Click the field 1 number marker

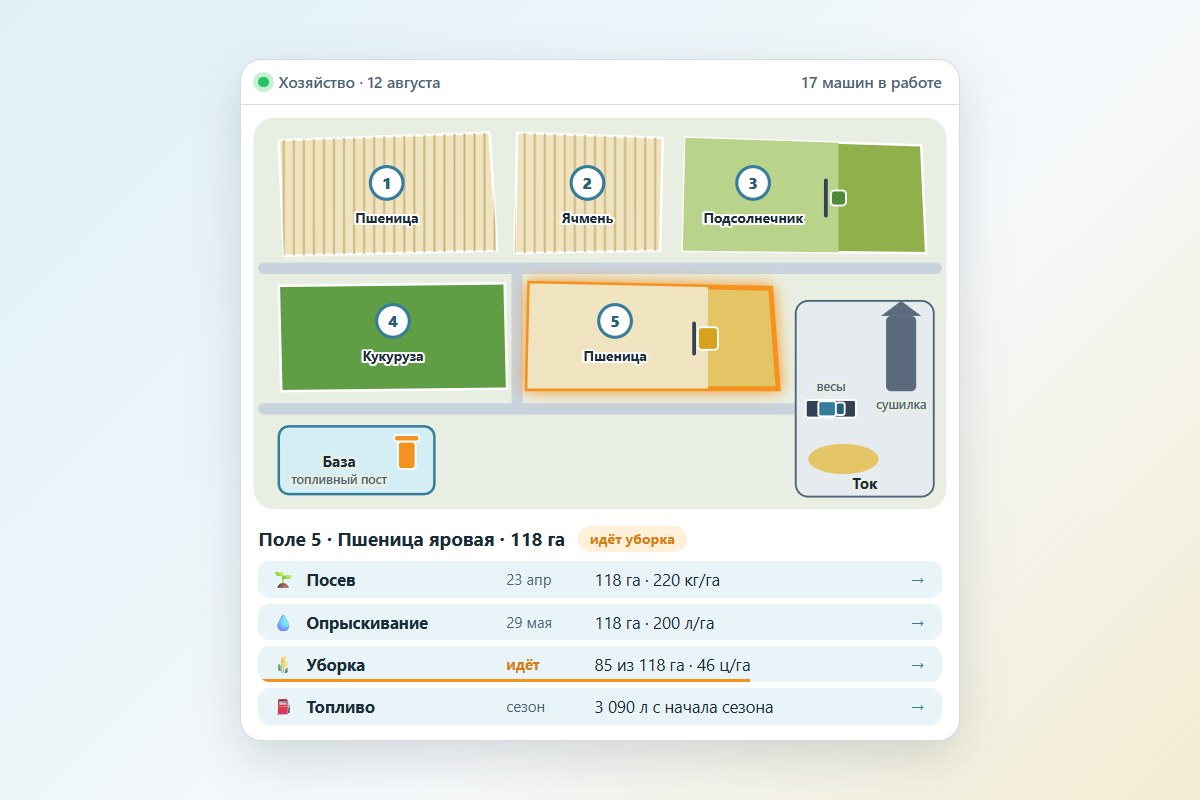(x=387, y=183)
